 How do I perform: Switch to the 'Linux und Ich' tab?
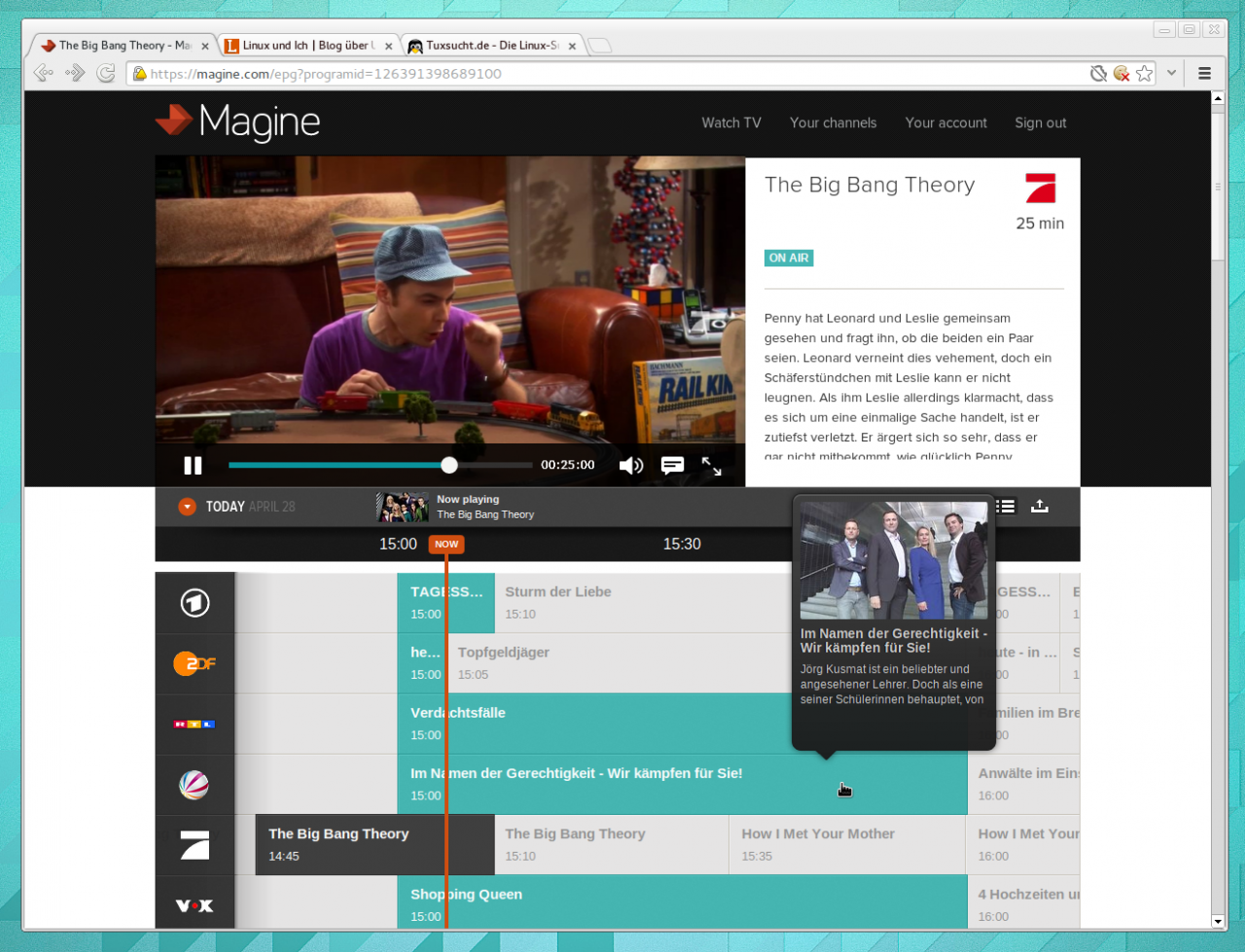tap(308, 46)
